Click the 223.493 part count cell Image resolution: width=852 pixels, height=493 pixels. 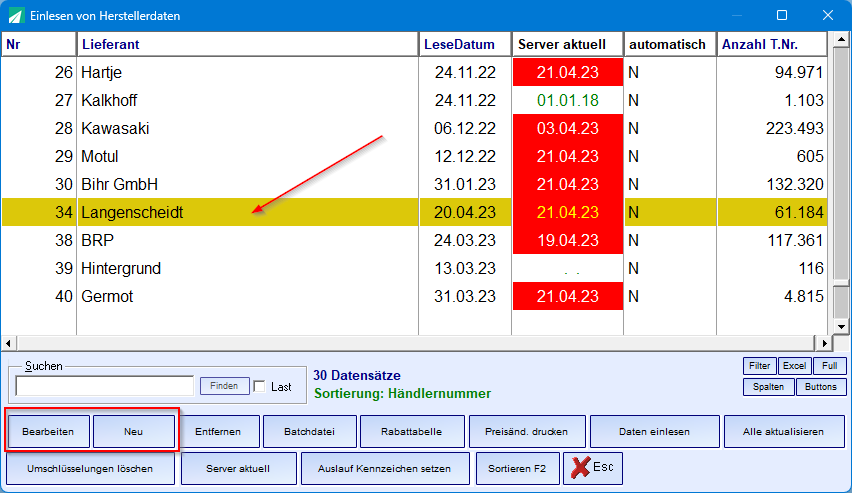pos(772,128)
